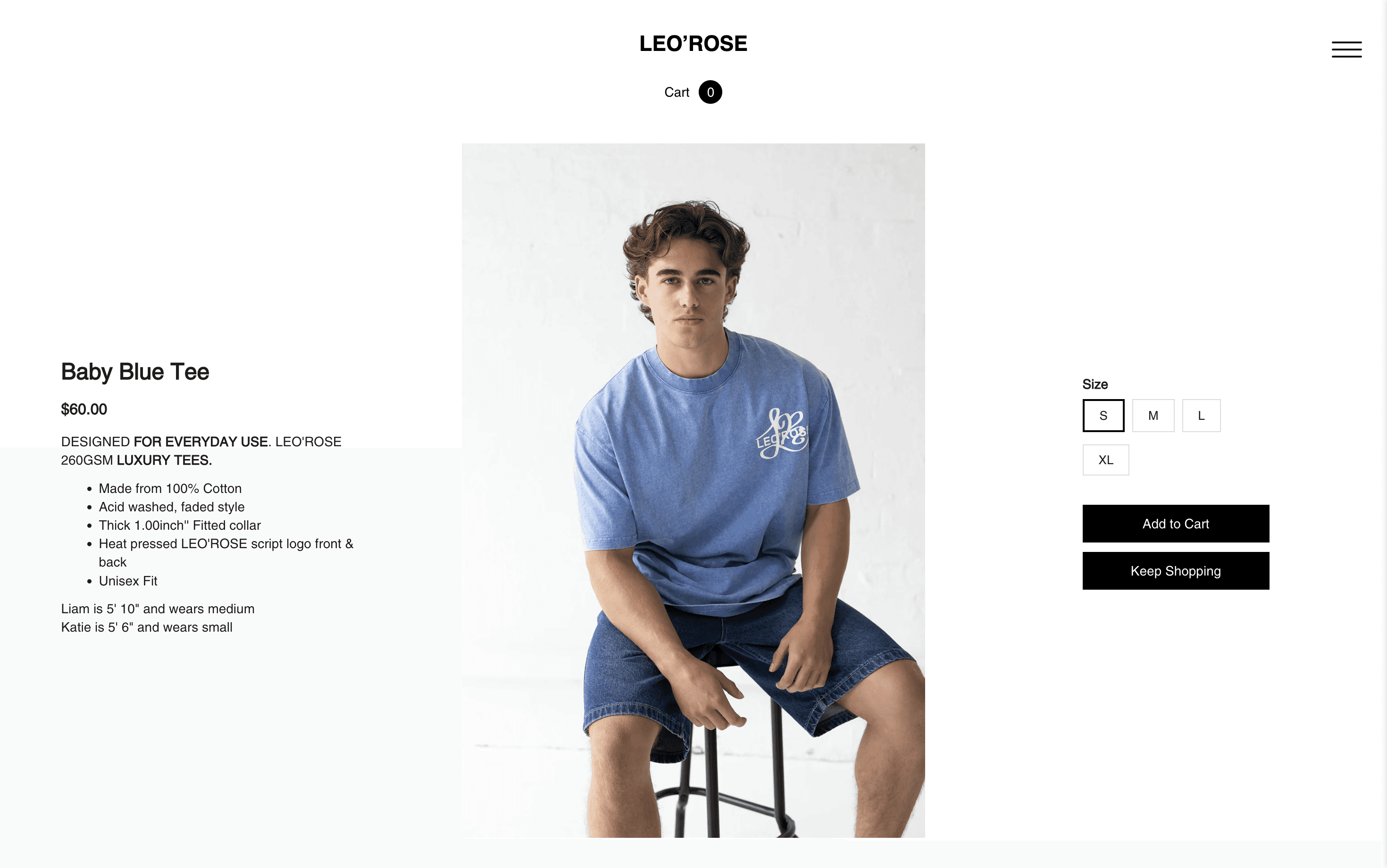Click the 'Acid washed, faded style' bullet

tap(172, 507)
